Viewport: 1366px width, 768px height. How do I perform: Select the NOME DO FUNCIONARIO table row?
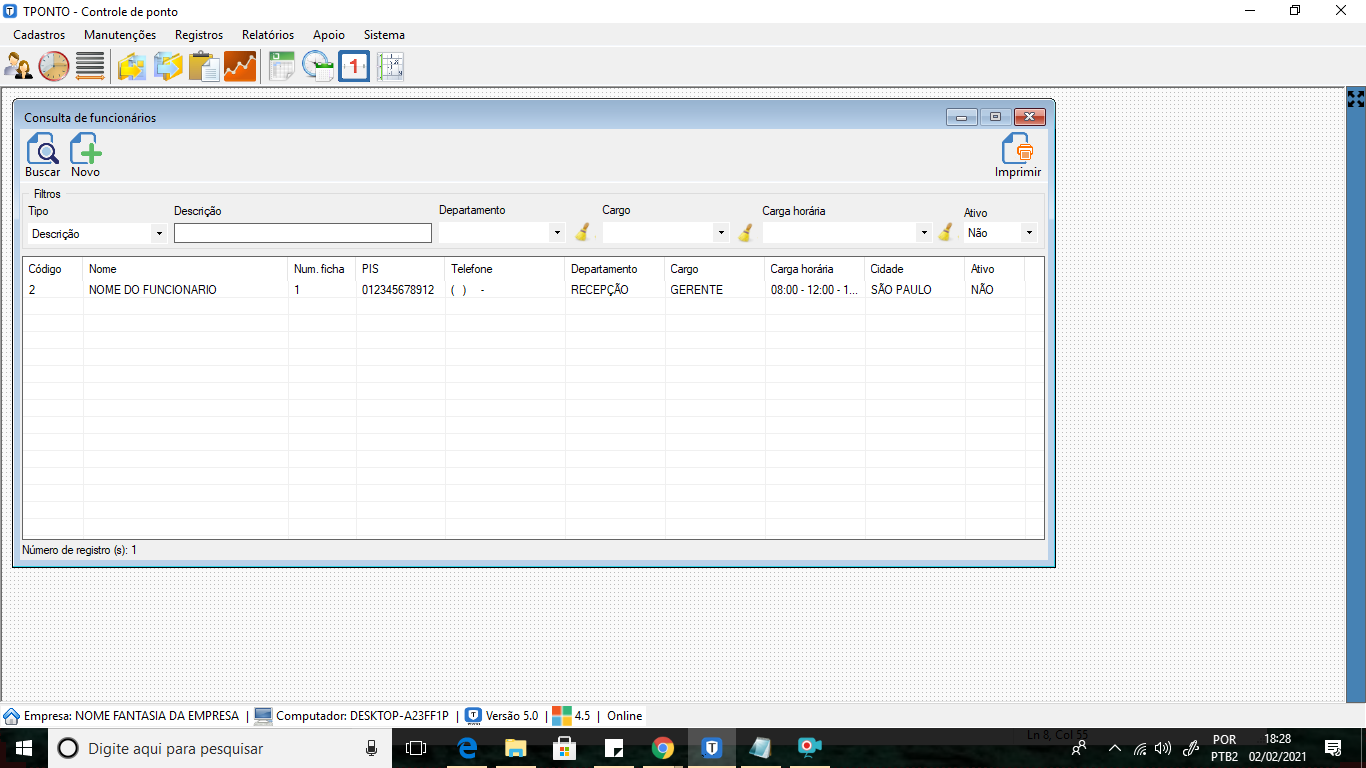click(x=533, y=290)
